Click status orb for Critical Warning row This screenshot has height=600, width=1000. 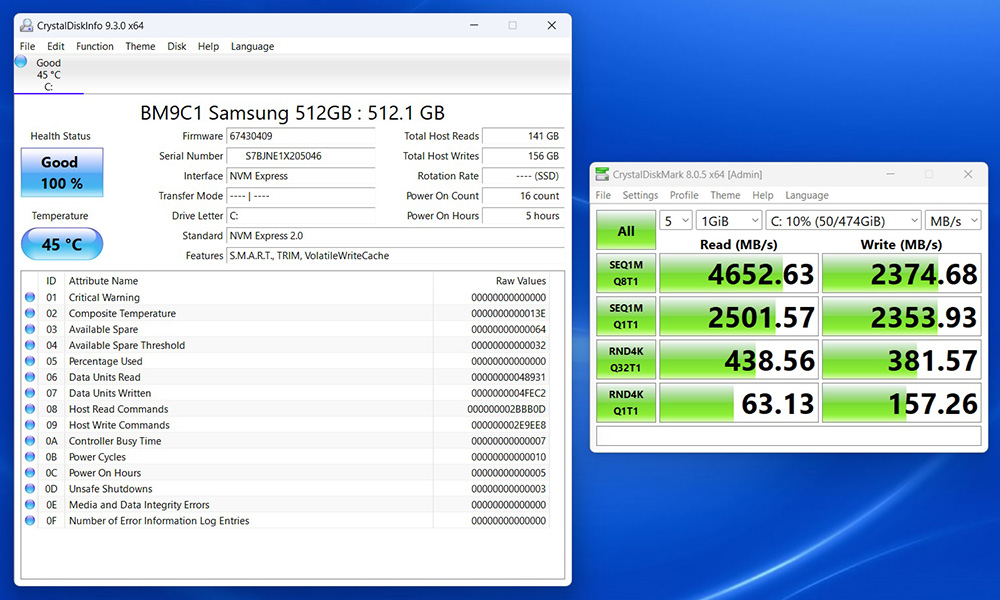pyautogui.click(x=30, y=297)
